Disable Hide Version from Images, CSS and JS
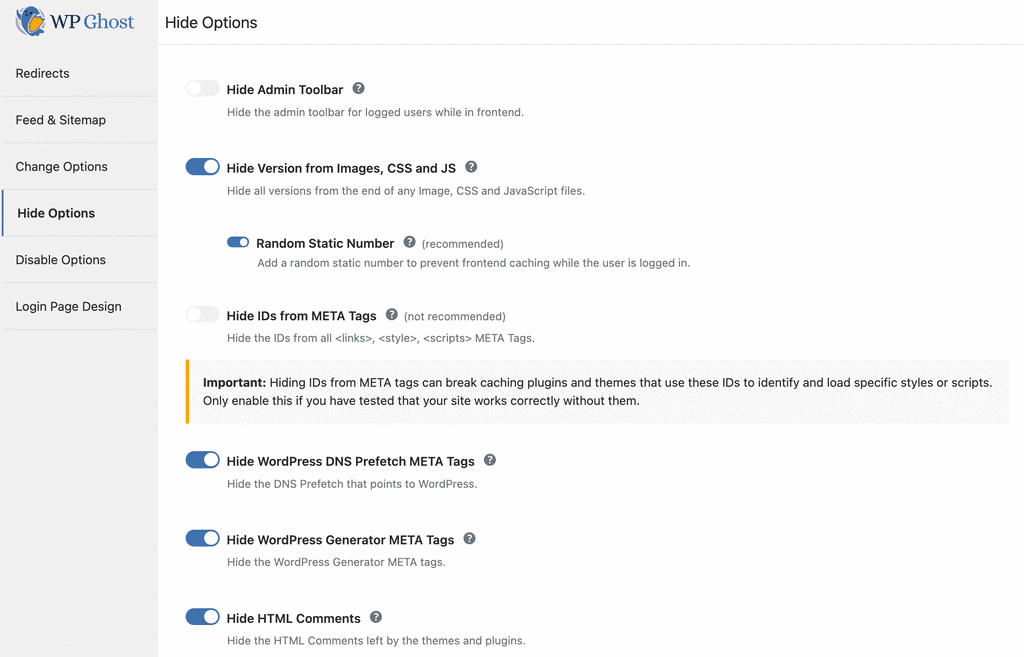1024x657 pixels. (x=202, y=166)
